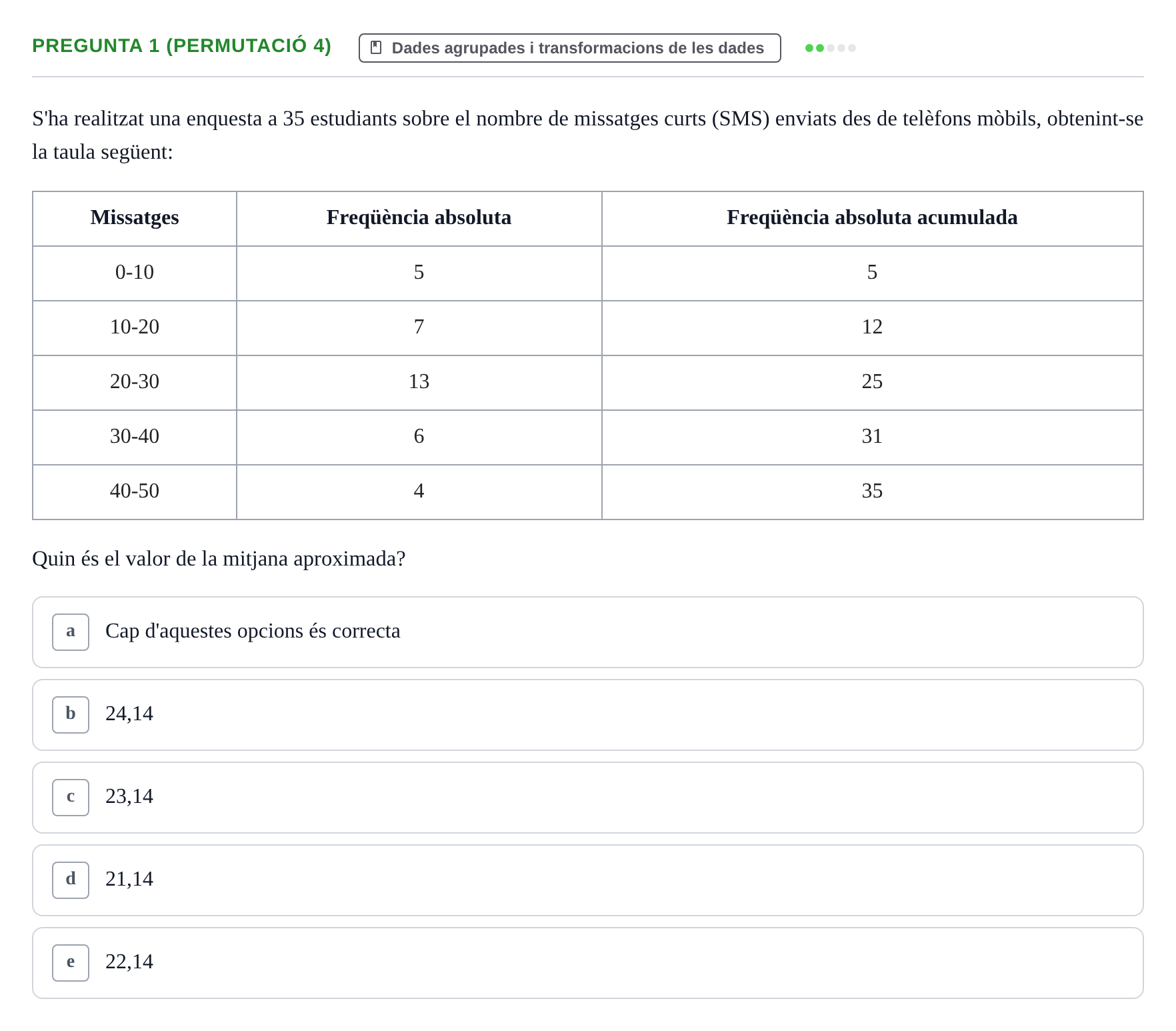
Task: Click the answer text 24,14
Action: point(129,714)
